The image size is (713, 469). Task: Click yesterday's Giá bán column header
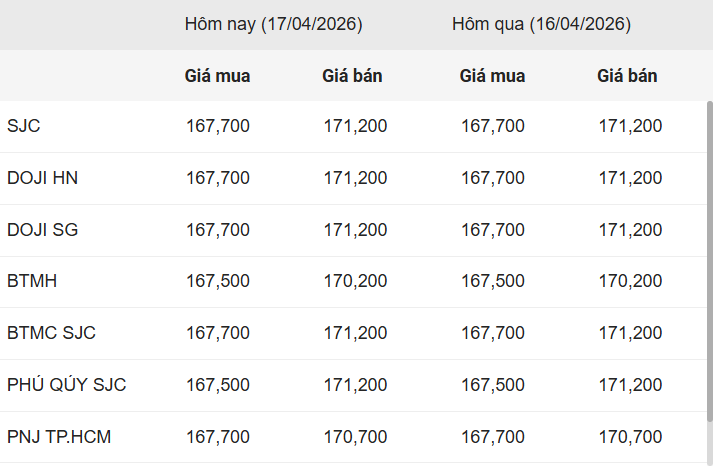627,76
